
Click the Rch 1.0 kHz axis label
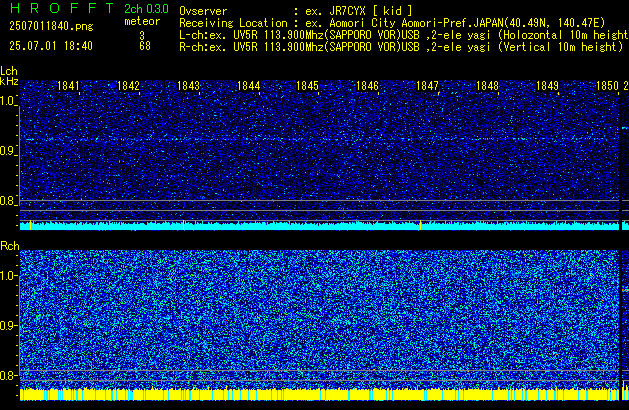click(8, 276)
